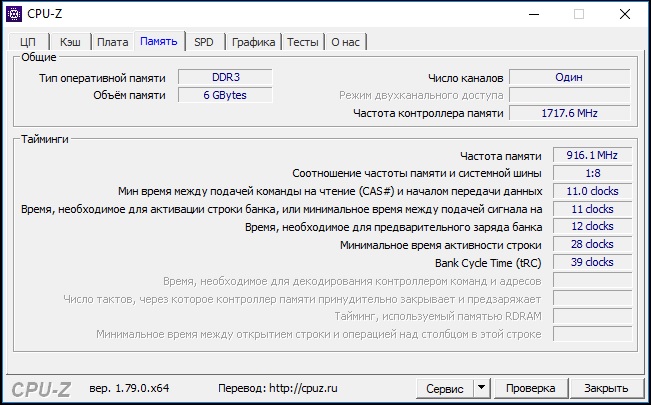This screenshot has height=405, width=651.
Task: Click the 11 clocks value field
Action: tap(592, 209)
